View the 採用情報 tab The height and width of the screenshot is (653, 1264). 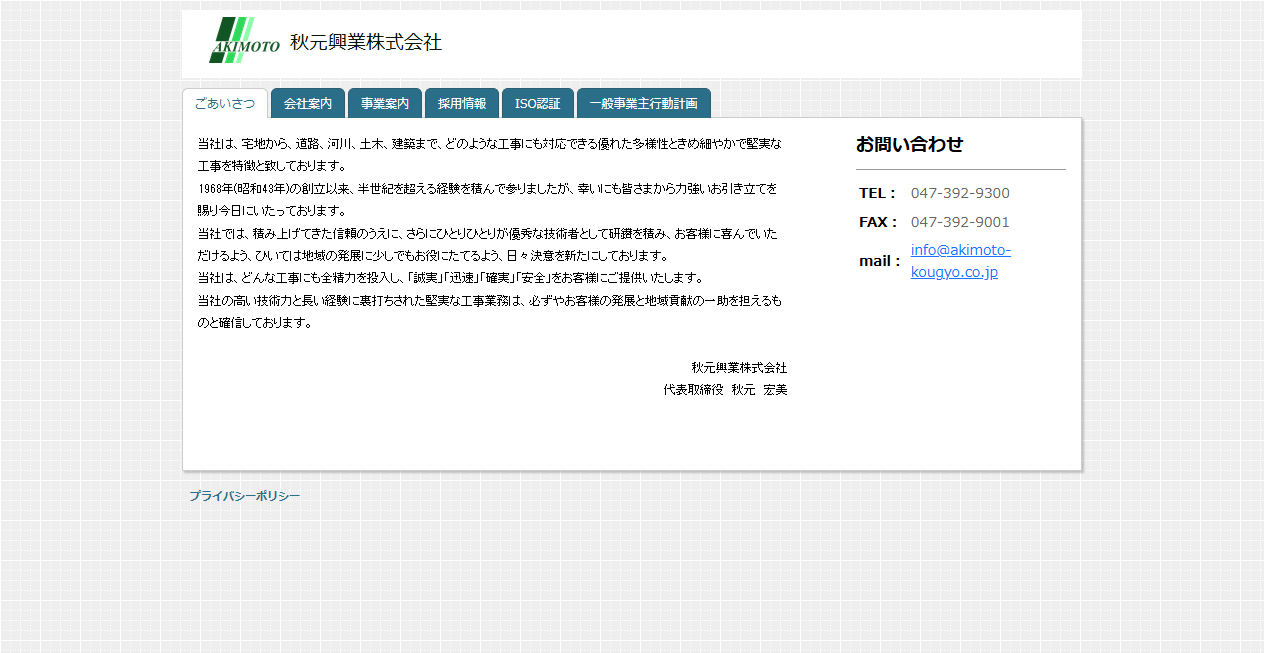461,102
